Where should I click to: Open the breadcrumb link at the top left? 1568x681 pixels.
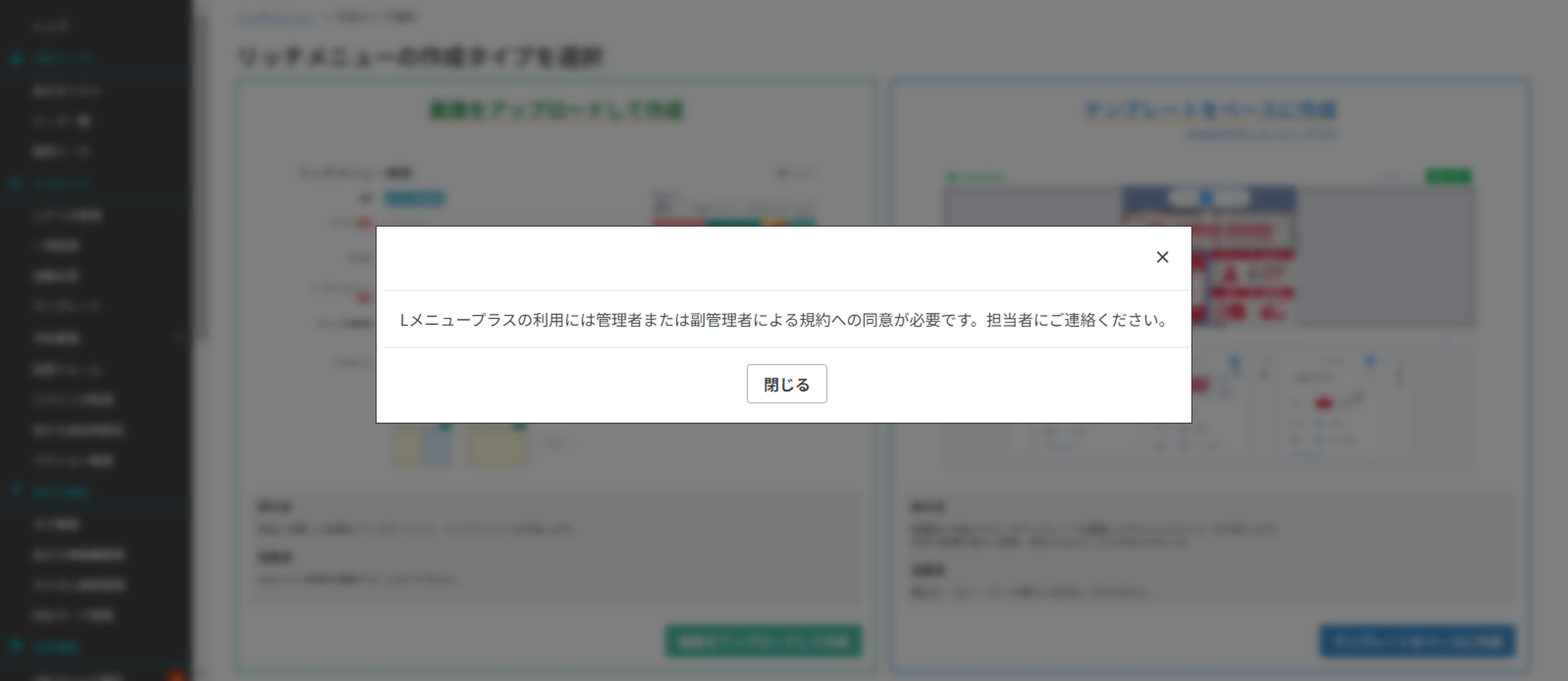tap(275, 16)
